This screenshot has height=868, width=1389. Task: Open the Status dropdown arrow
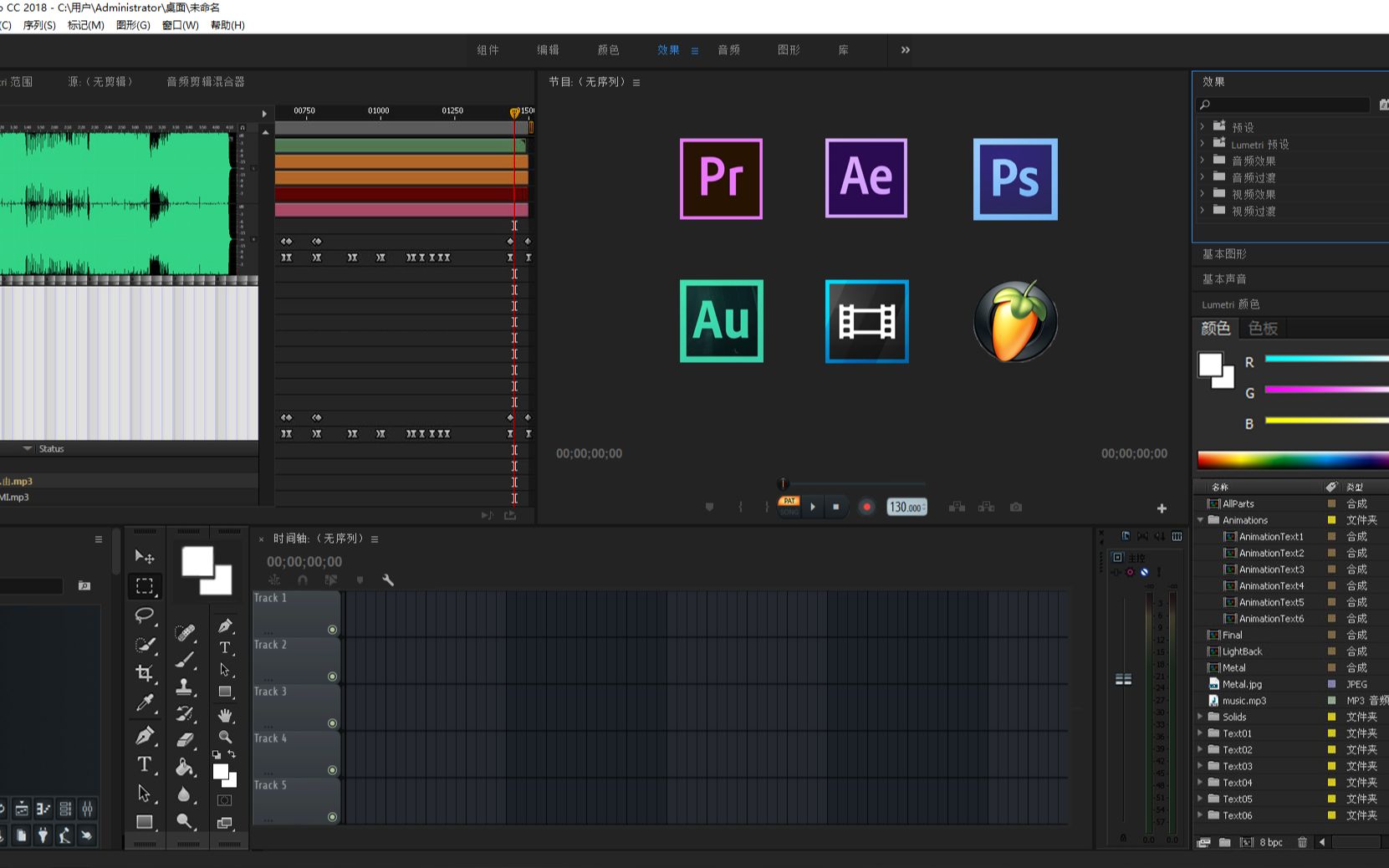coord(28,449)
